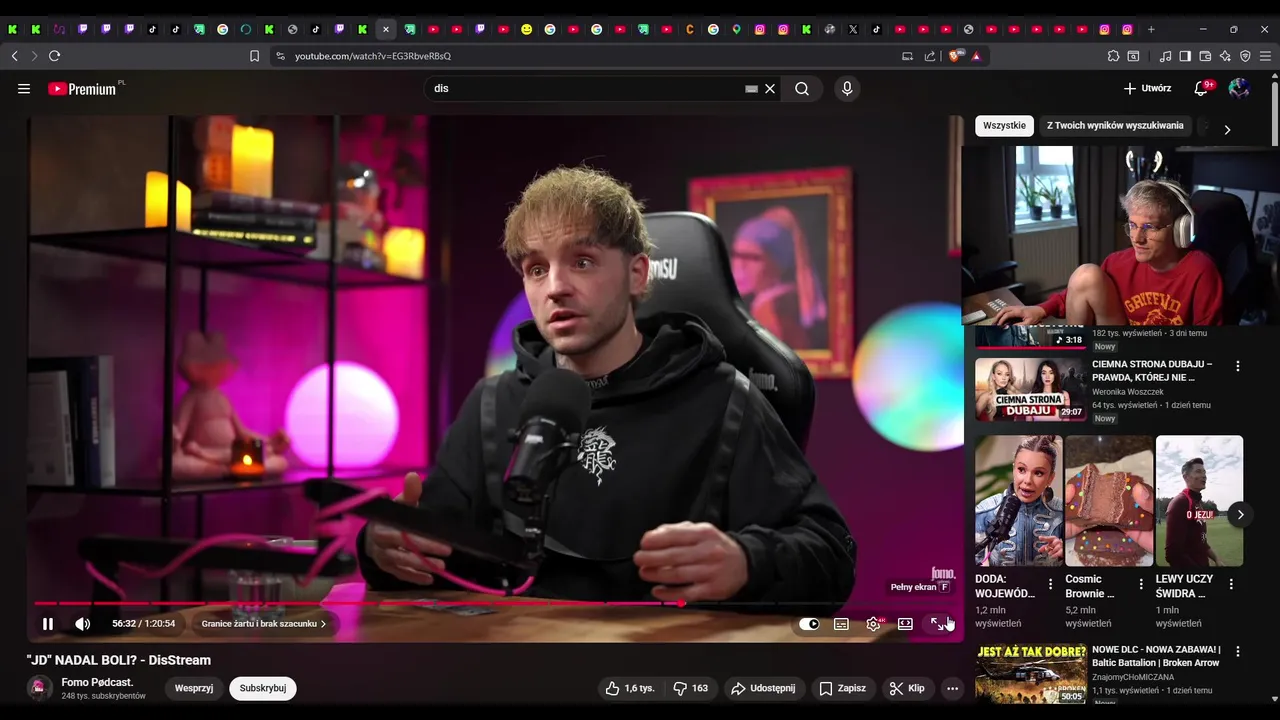Save the video with Zapisz

(843, 688)
